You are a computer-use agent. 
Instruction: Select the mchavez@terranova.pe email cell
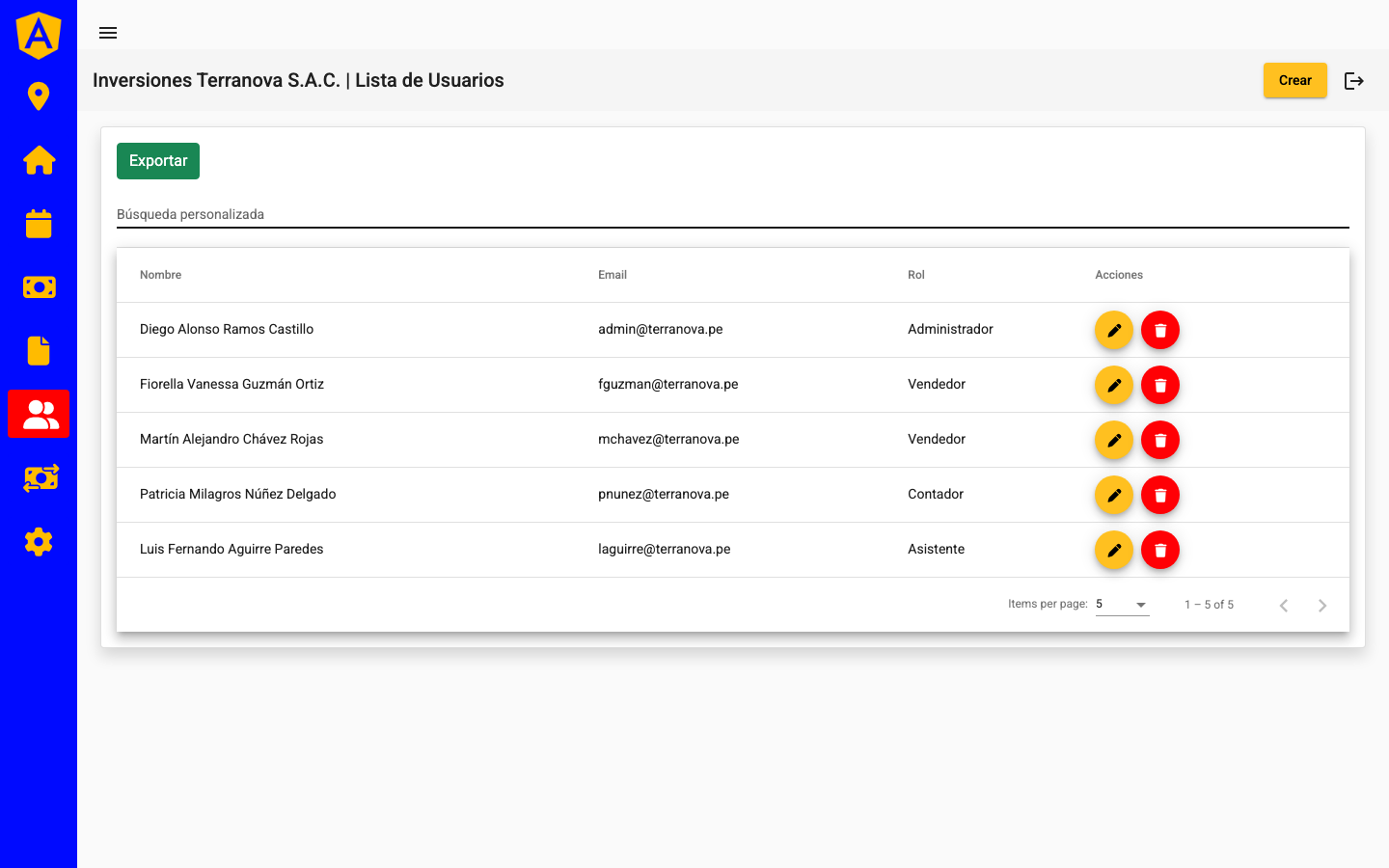(668, 440)
